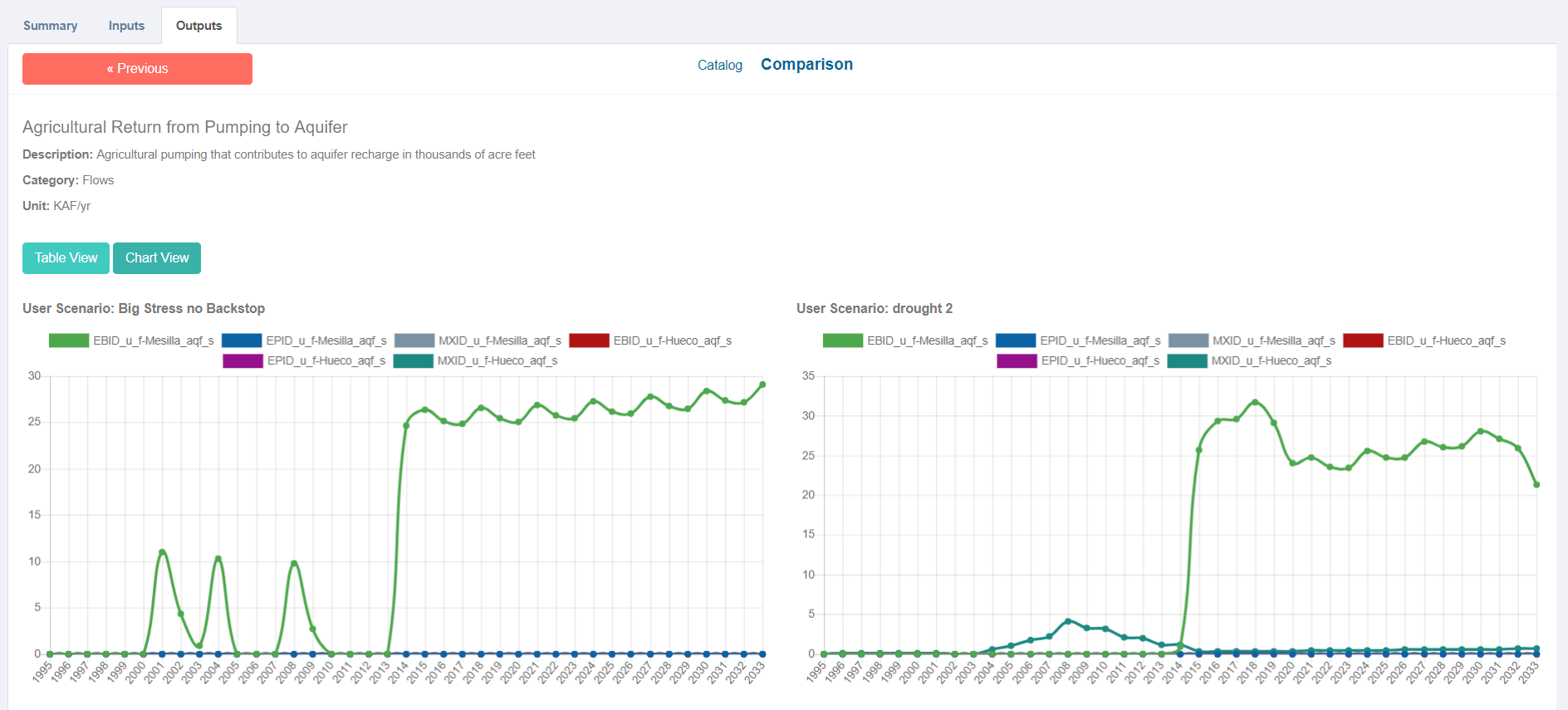This screenshot has width=1568, height=710.
Task: Toggle blue EPID_u_f-Mesilla_aqf_s swatch in drought 2 chart
Action: coord(1016,340)
